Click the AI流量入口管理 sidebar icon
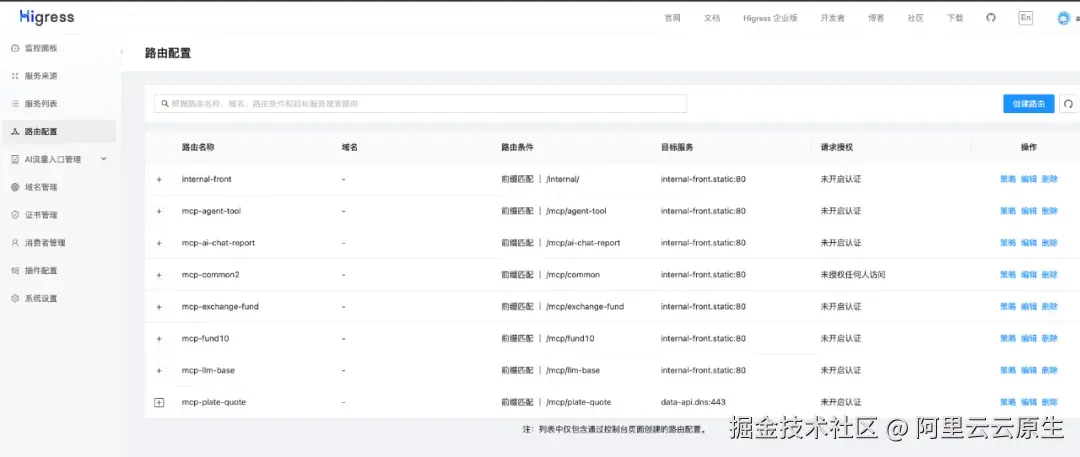The width and height of the screenshot is (1080, 457). 15,159
